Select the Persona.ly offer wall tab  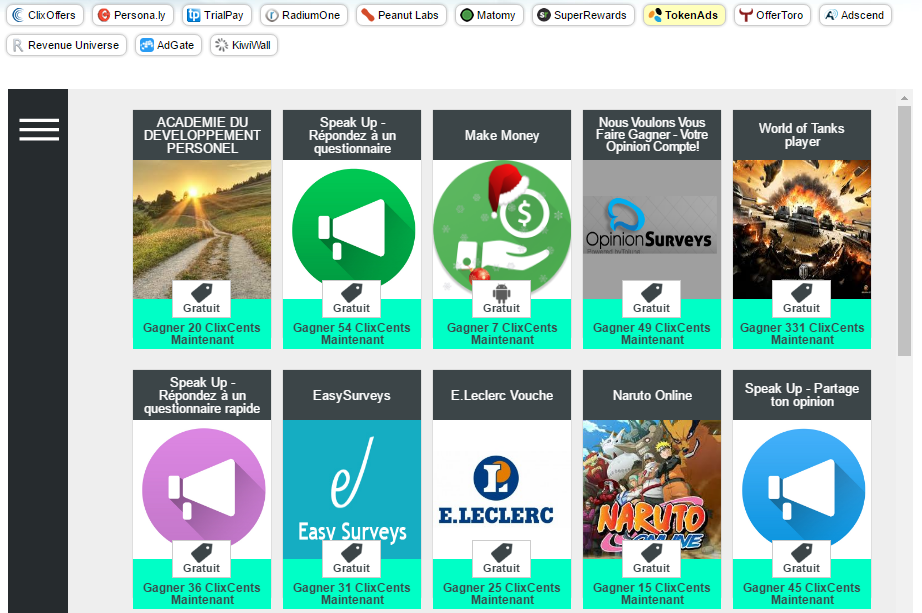pos(132,15)
